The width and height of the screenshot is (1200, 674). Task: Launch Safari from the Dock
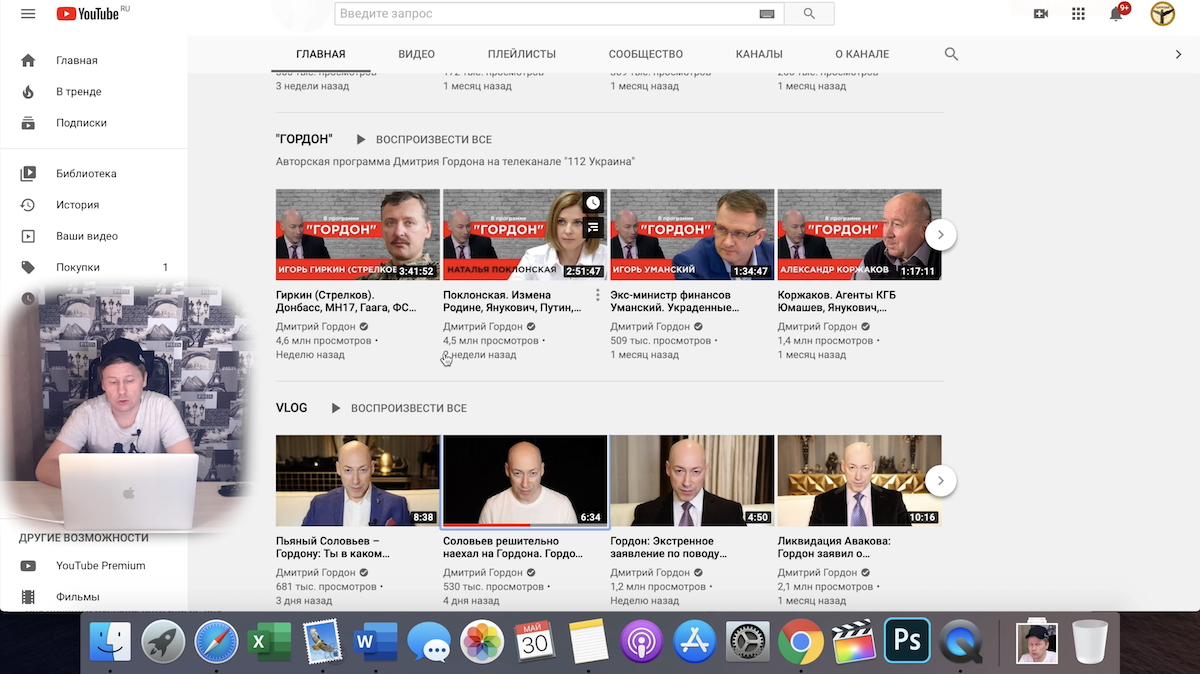point(216,641)
